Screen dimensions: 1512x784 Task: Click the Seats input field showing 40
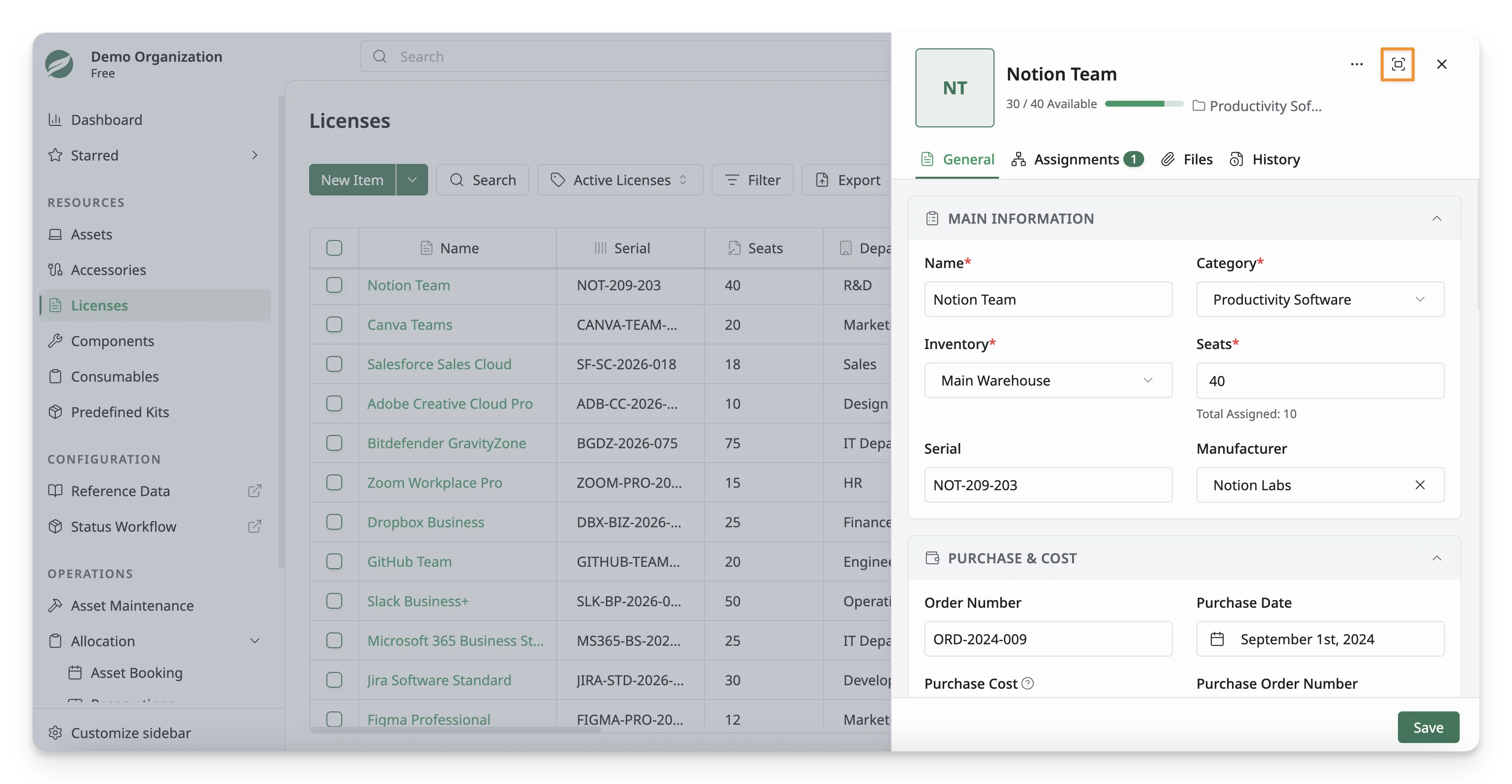pos(1319,380)
